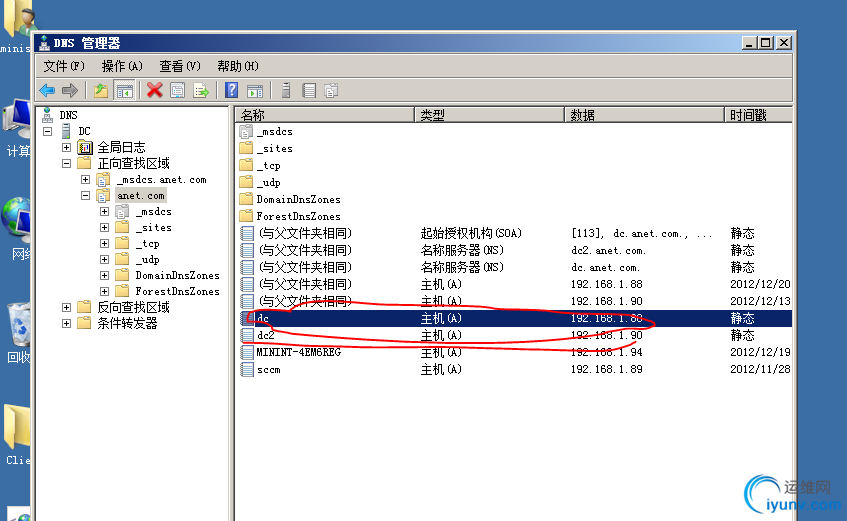Select _msdcs folder in right list

[x=274, y=131]
